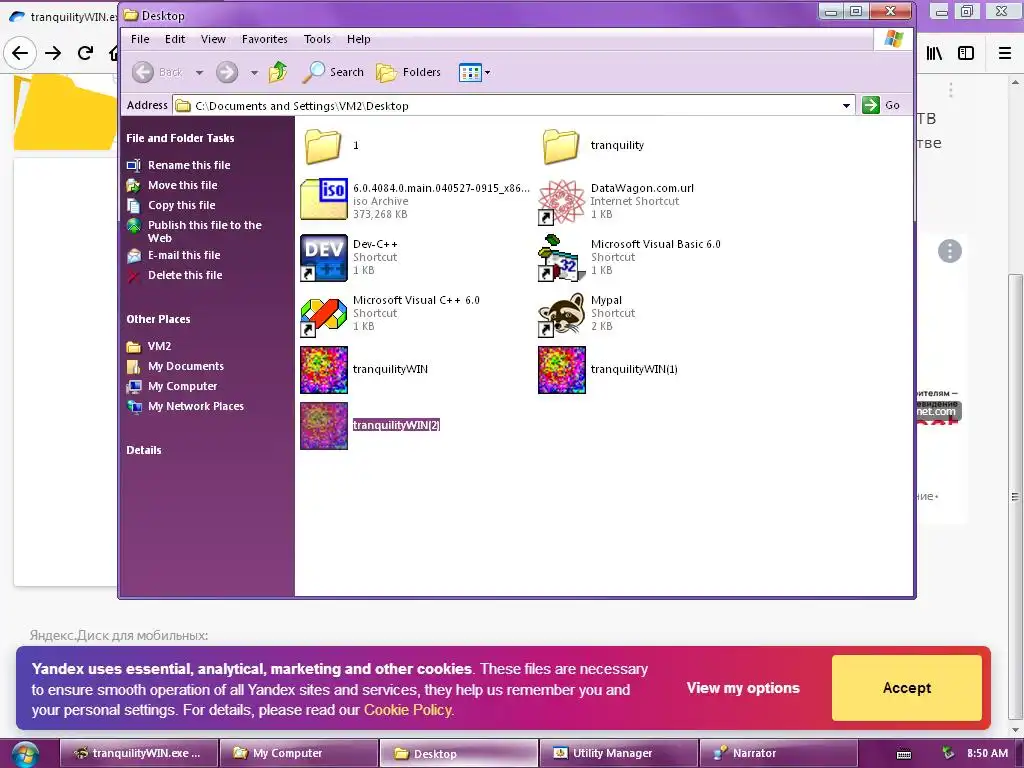Click the round three-dot button on web page

[x=950, y=251]
